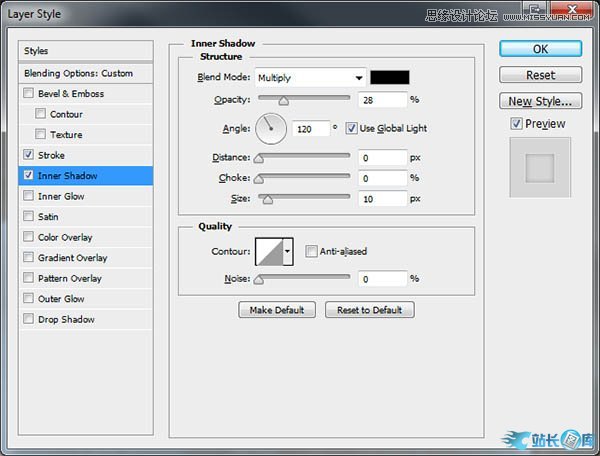Open the Blend Mode dropdown

coord(310,77)
